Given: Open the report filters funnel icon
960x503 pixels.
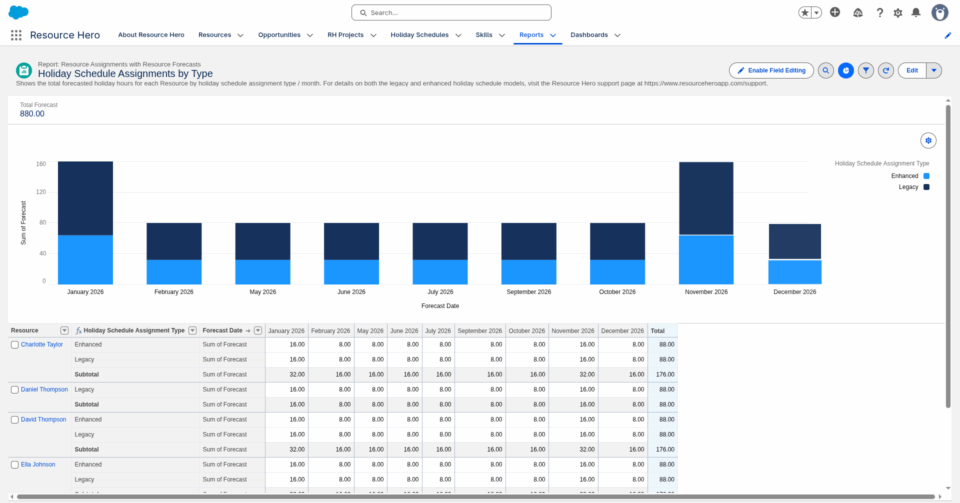Looking at the screenshot, I should pyautogui.click(x=866, y=70).
